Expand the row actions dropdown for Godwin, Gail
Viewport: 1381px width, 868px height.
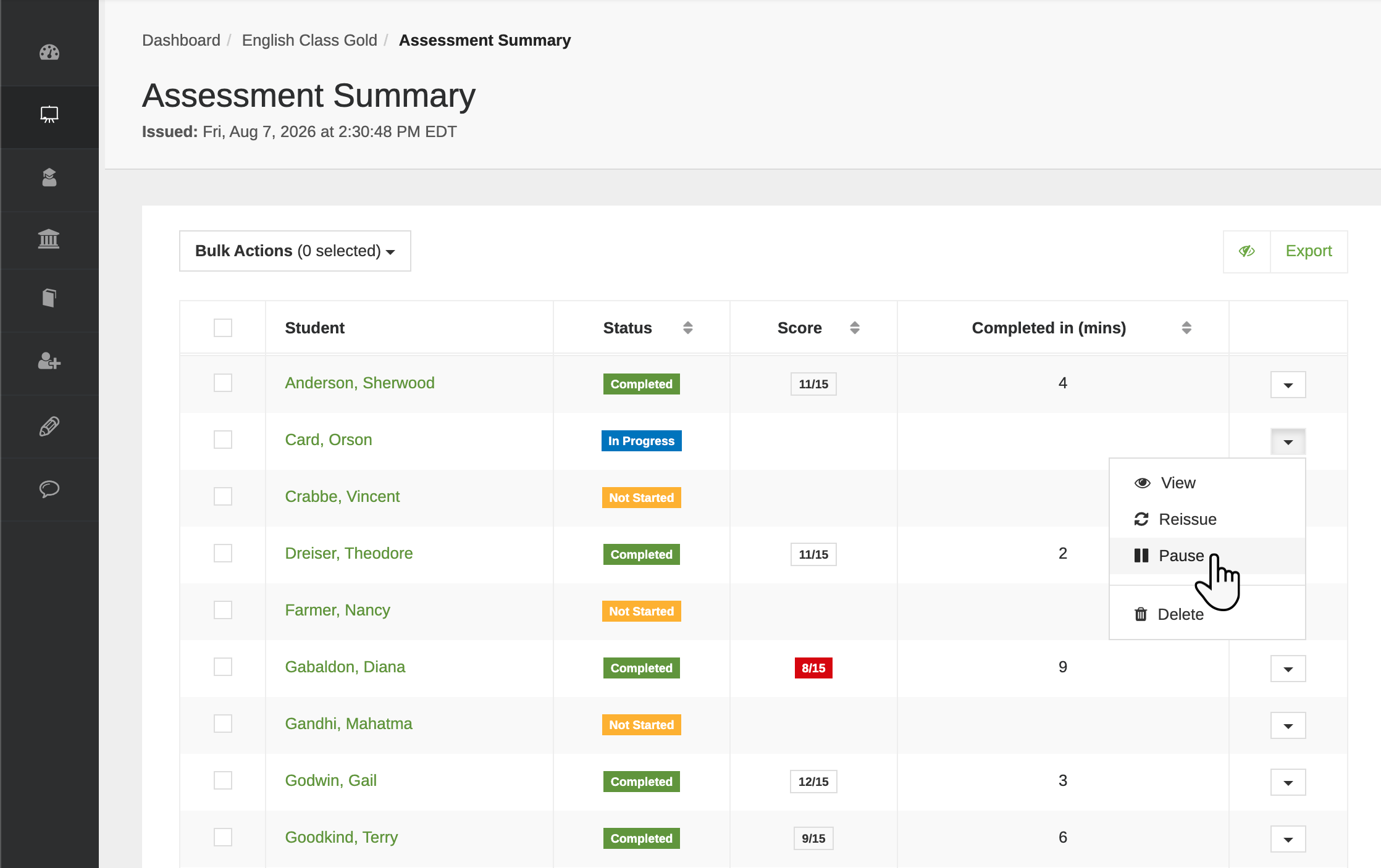coord(1288,782)
